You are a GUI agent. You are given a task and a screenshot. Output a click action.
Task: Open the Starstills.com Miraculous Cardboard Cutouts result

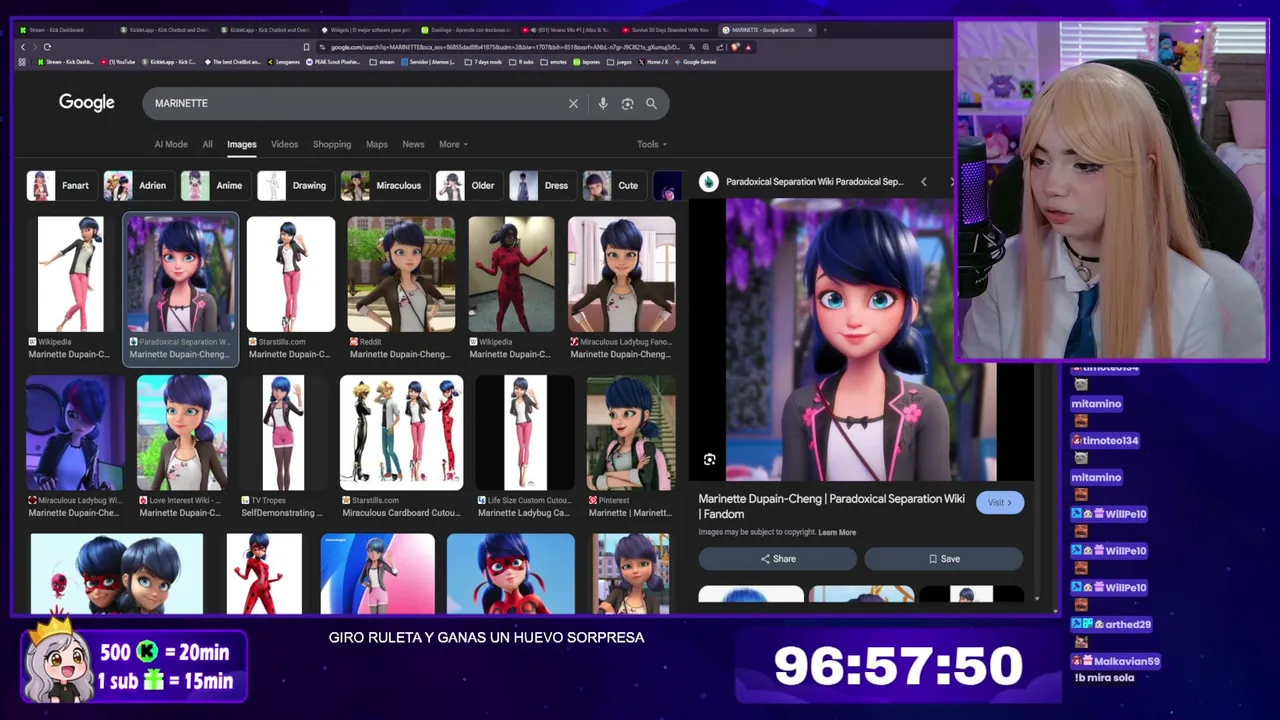pyautogui.click(x=401, y=447)
